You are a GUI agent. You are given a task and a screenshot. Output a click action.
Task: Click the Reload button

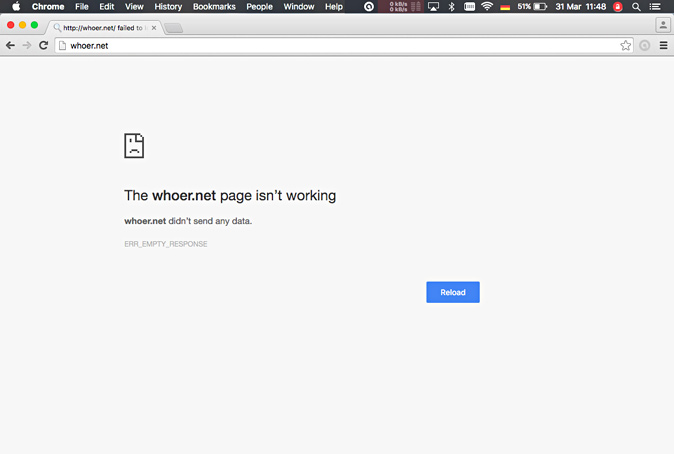453,292
